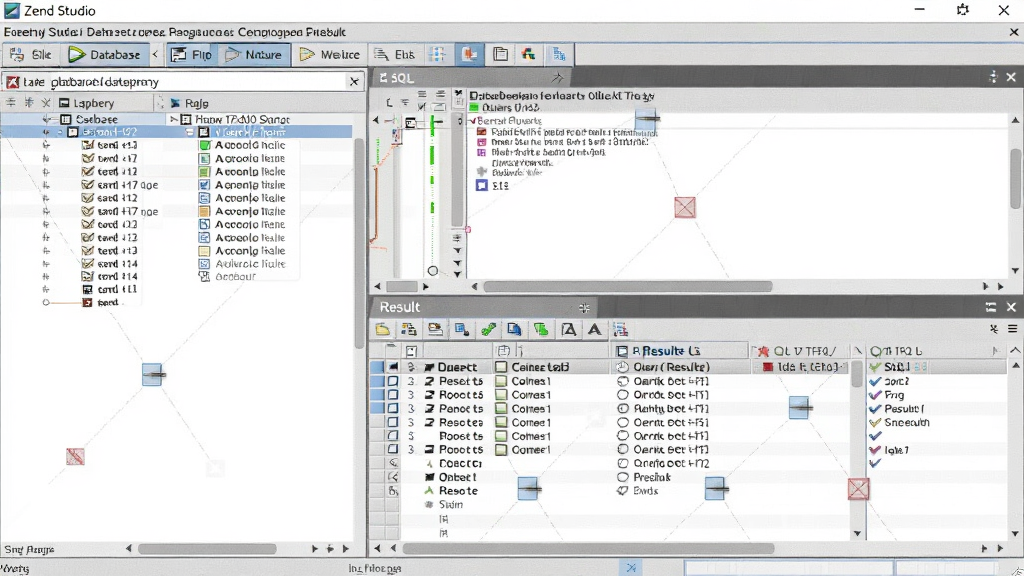Click the options icon beside SQL panel close

click(x=993, y=77)
